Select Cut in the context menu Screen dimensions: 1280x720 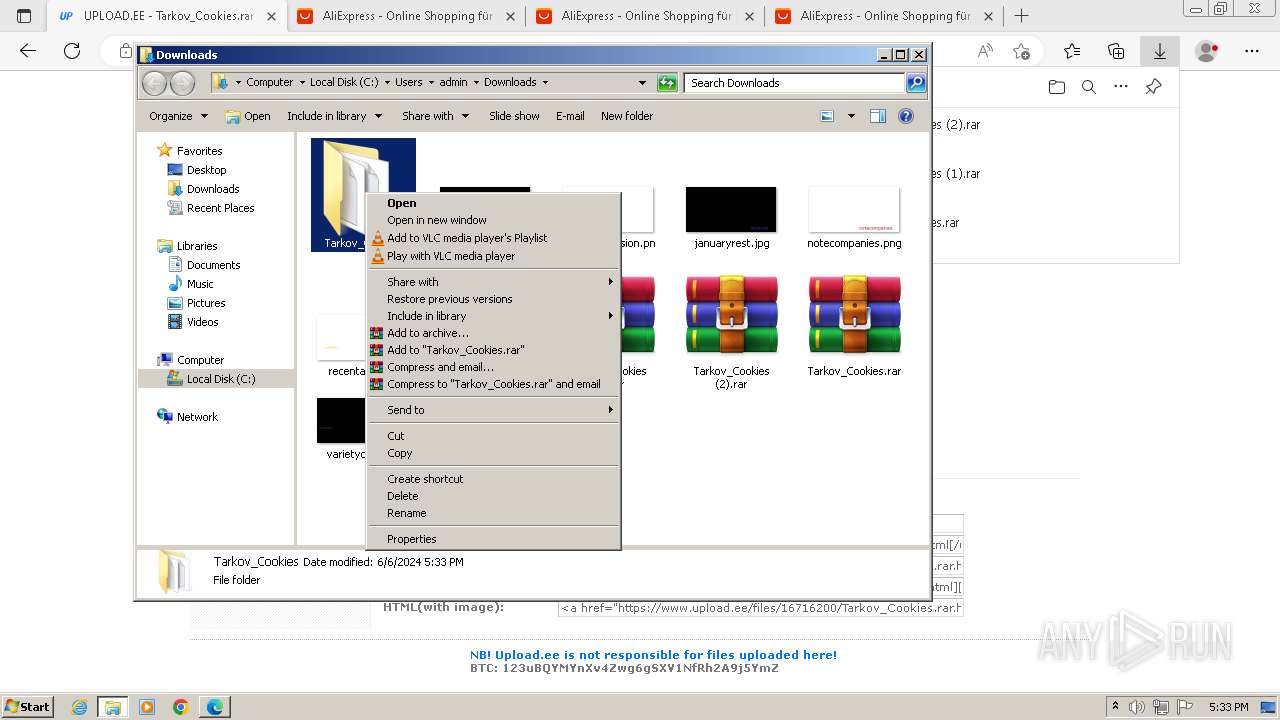point(494,436)
